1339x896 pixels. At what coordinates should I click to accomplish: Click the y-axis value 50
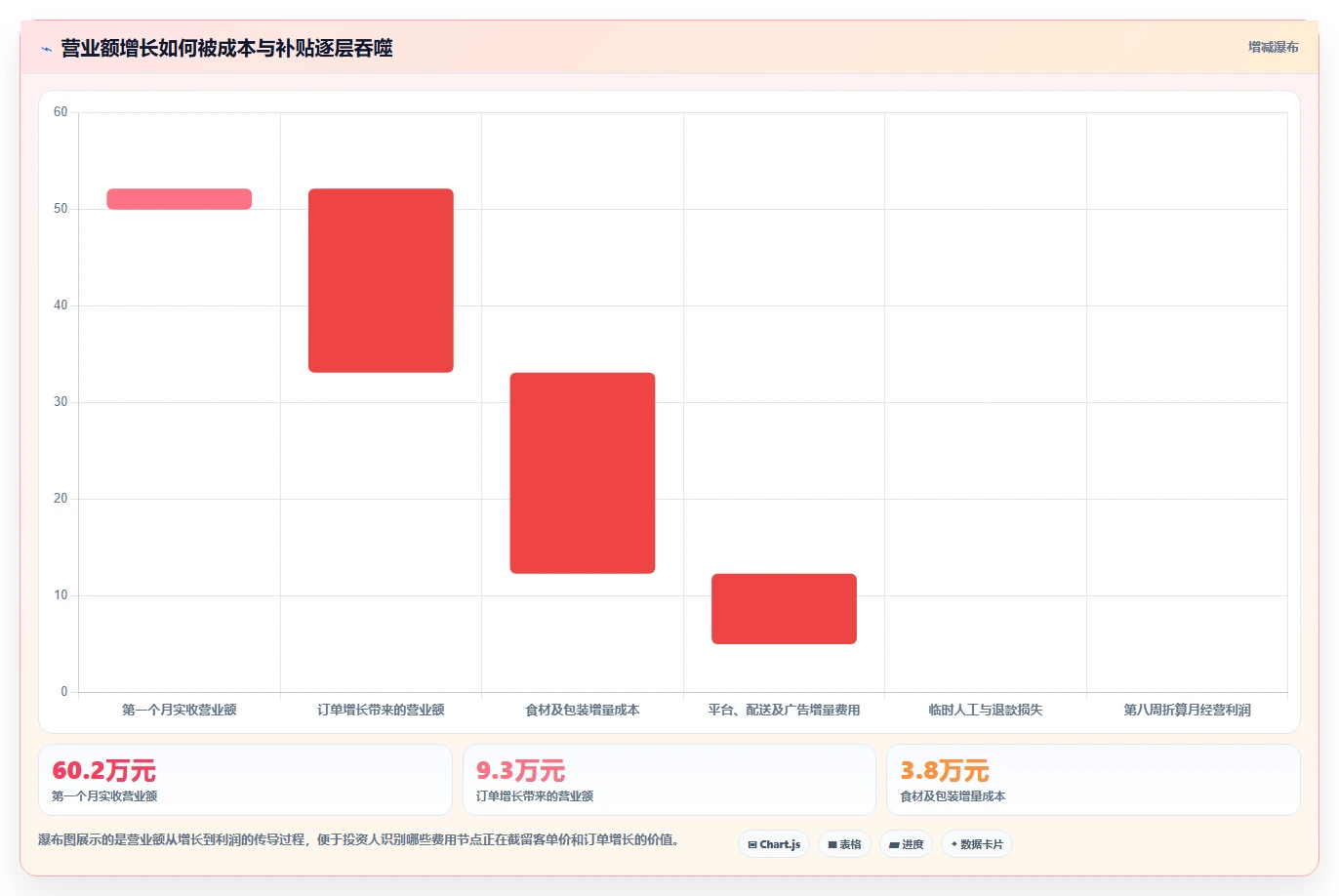(61, 209)
